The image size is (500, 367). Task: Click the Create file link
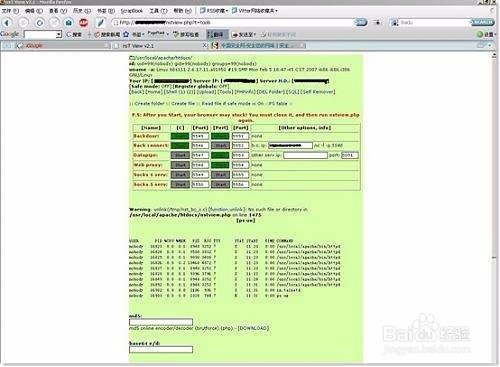pos(183,103)
